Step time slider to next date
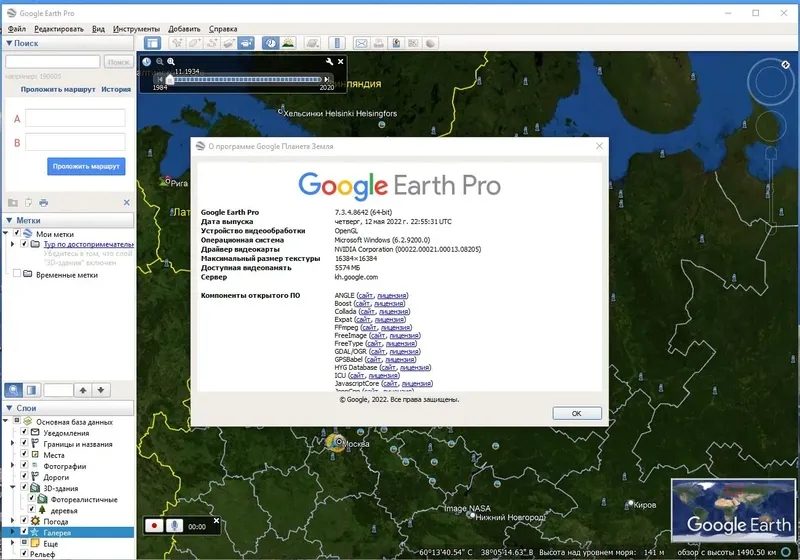Screen dimensions: 800x560 327,80
